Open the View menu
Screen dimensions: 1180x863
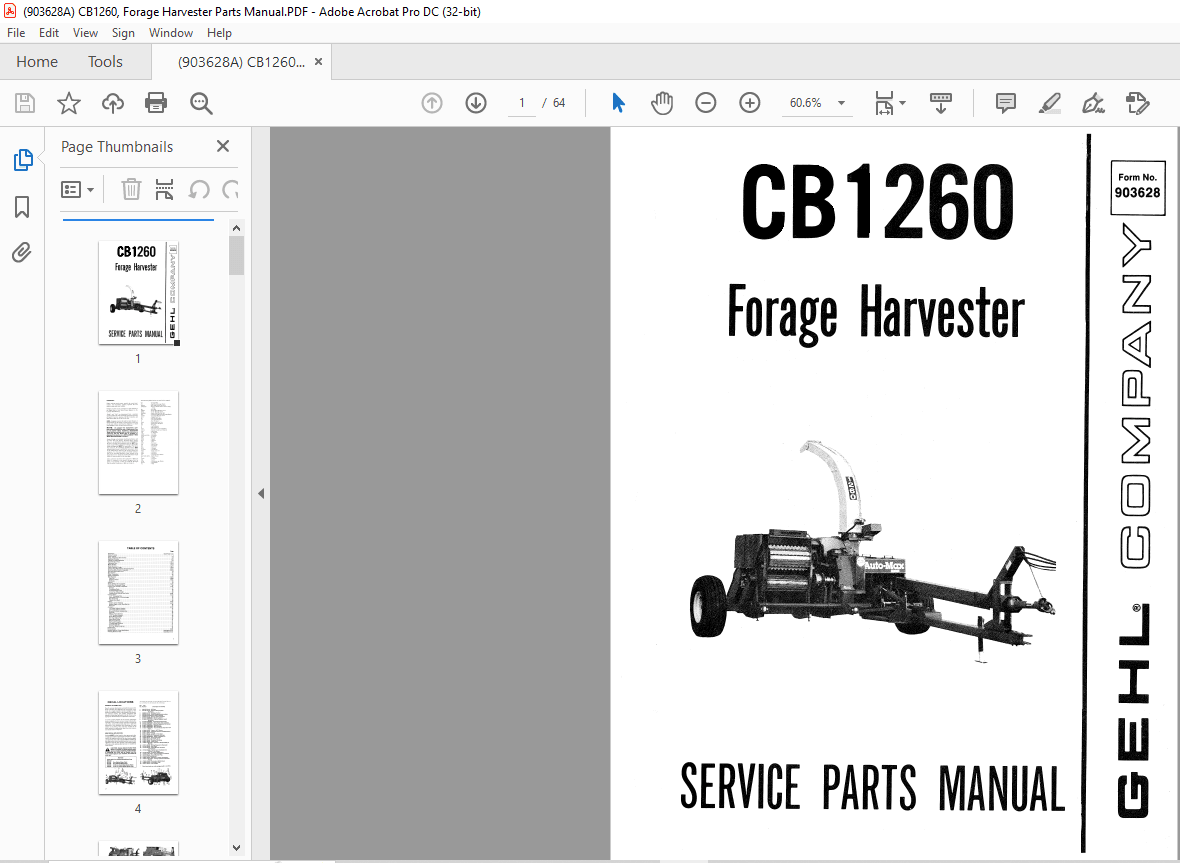click(85, 32)
